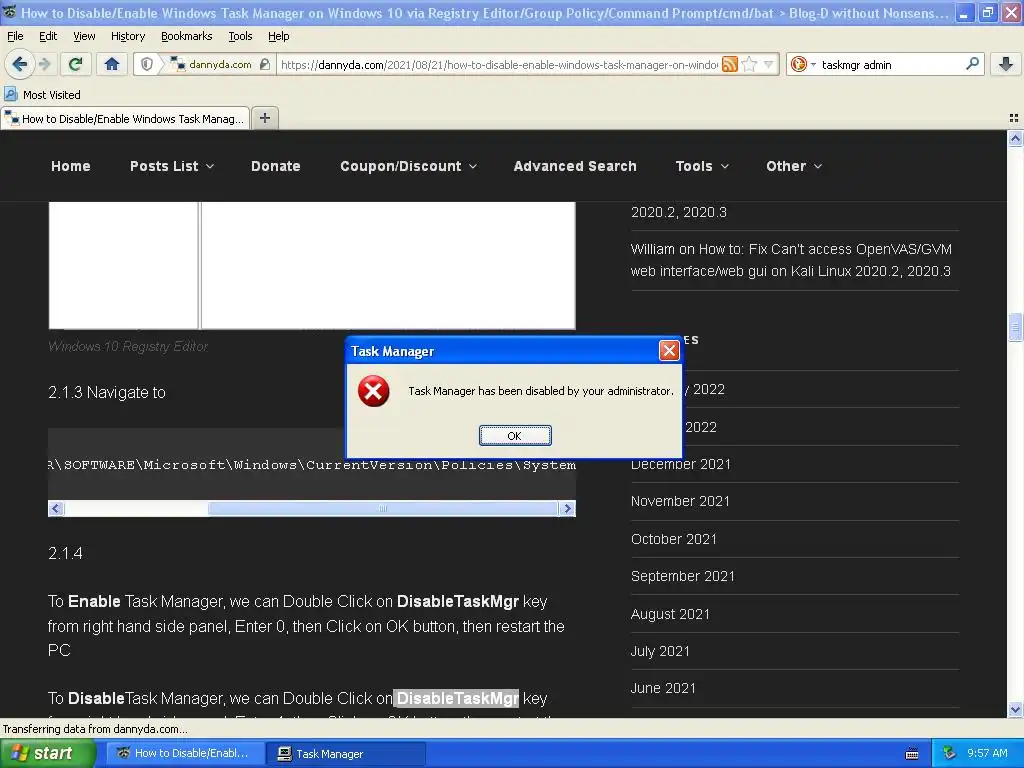The width and height of the screenshot is (1024, 768).
Task: Open the October 2021 archive link
Action: pos(673,539)
